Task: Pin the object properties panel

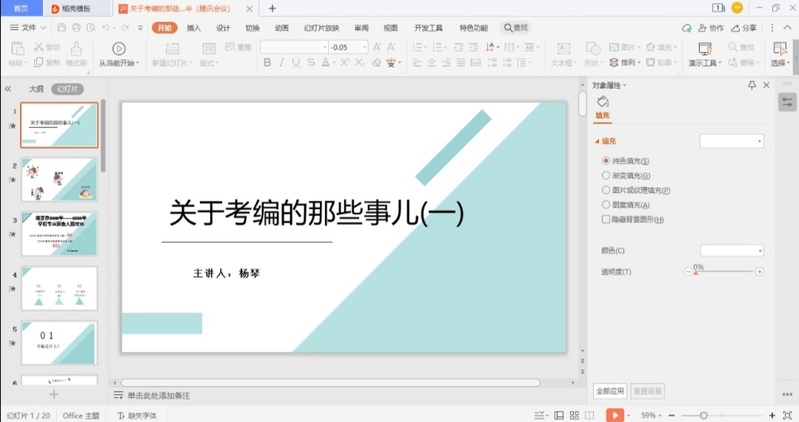Action: coord(752,86)
